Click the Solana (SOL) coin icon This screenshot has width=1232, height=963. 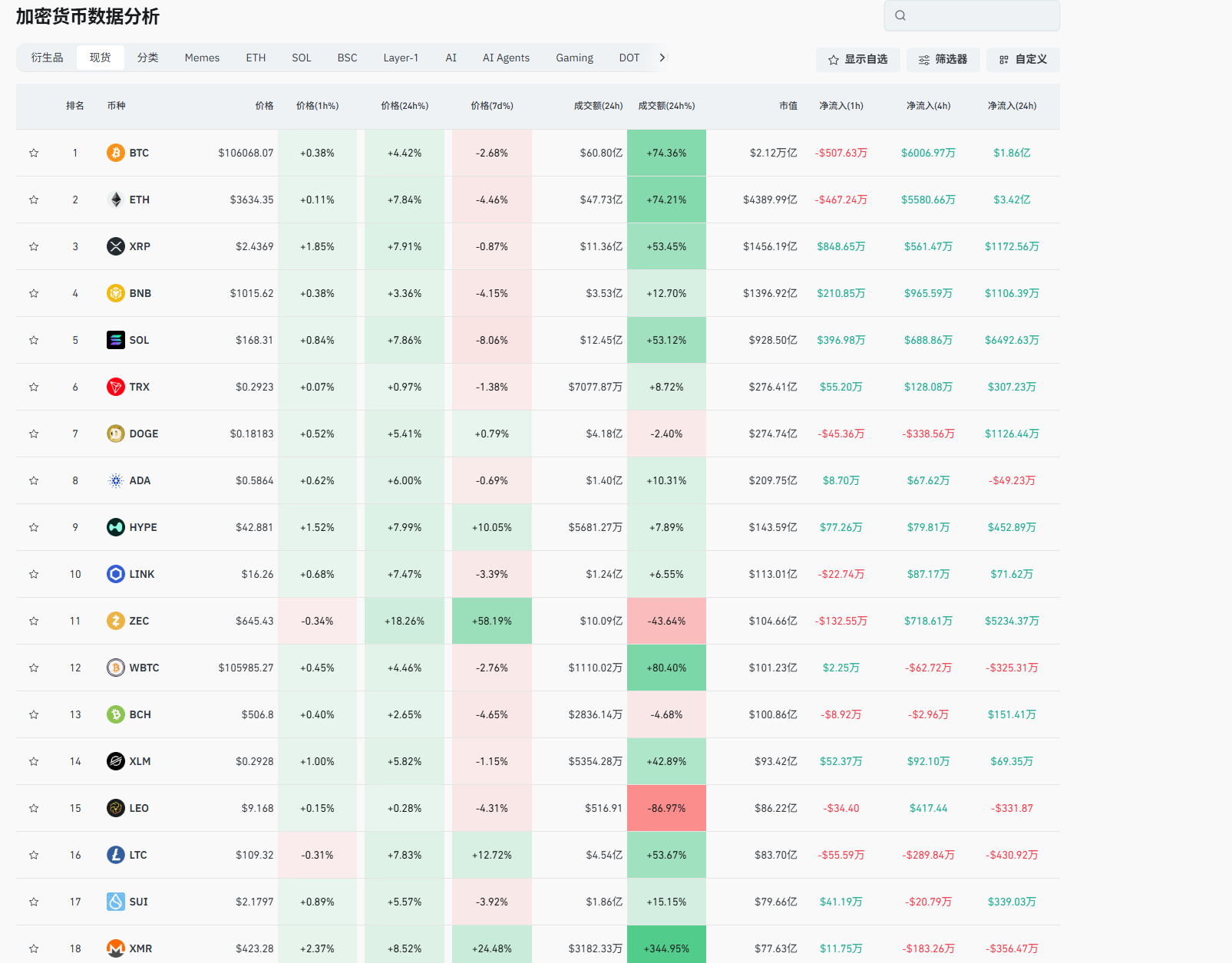coord(115,340)
